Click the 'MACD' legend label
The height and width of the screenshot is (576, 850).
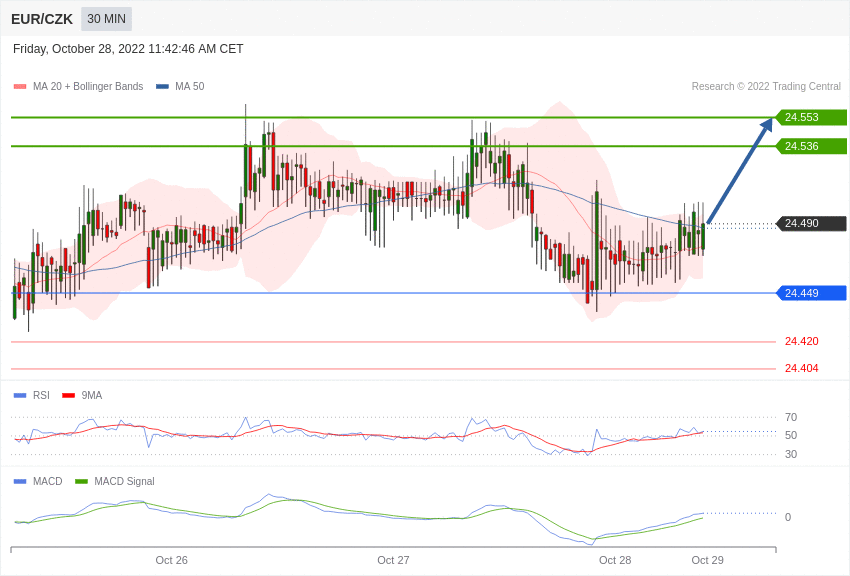48,481
